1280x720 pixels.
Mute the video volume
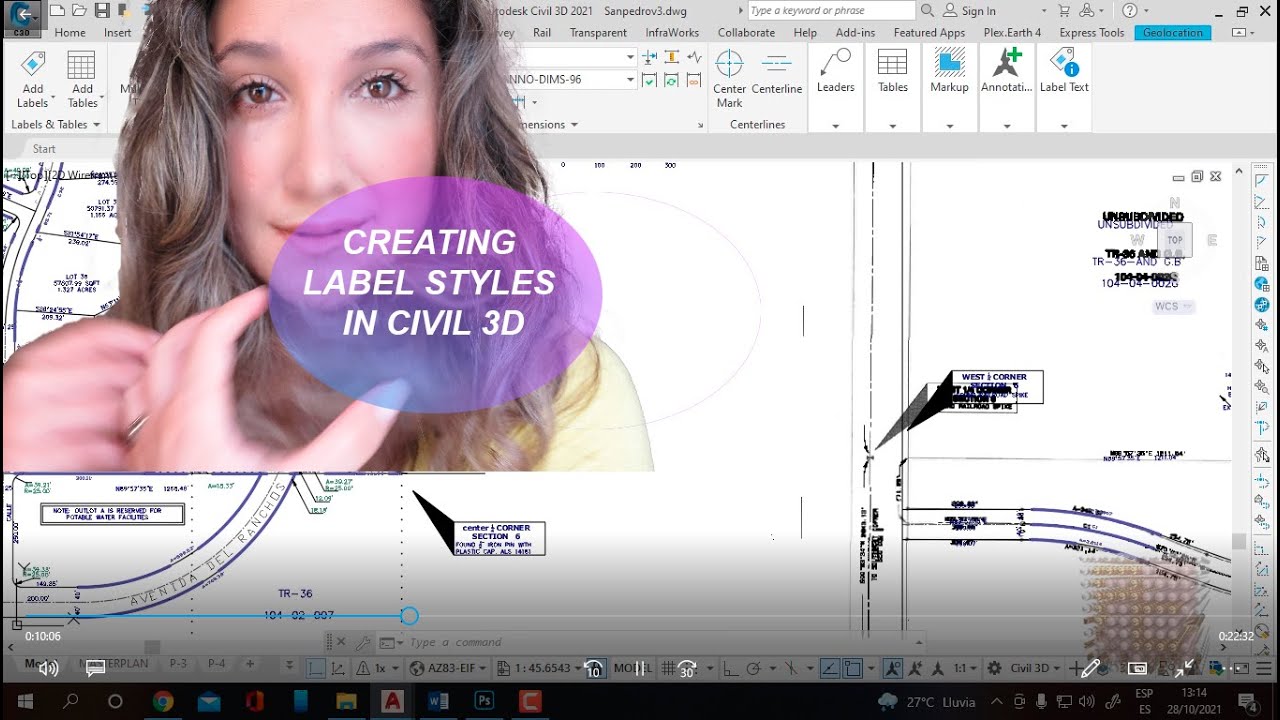(x=48, y=668)
